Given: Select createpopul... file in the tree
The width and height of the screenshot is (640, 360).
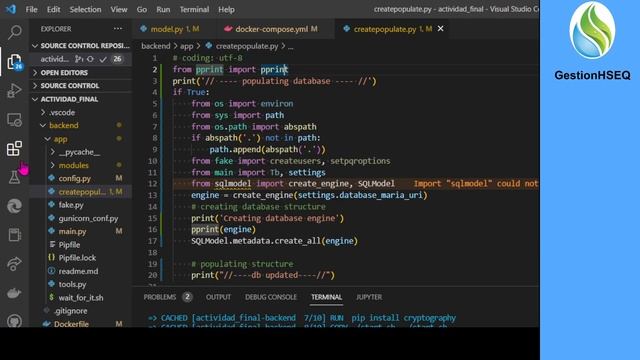Looking at the screenshot, I should (x=82, y=191).
